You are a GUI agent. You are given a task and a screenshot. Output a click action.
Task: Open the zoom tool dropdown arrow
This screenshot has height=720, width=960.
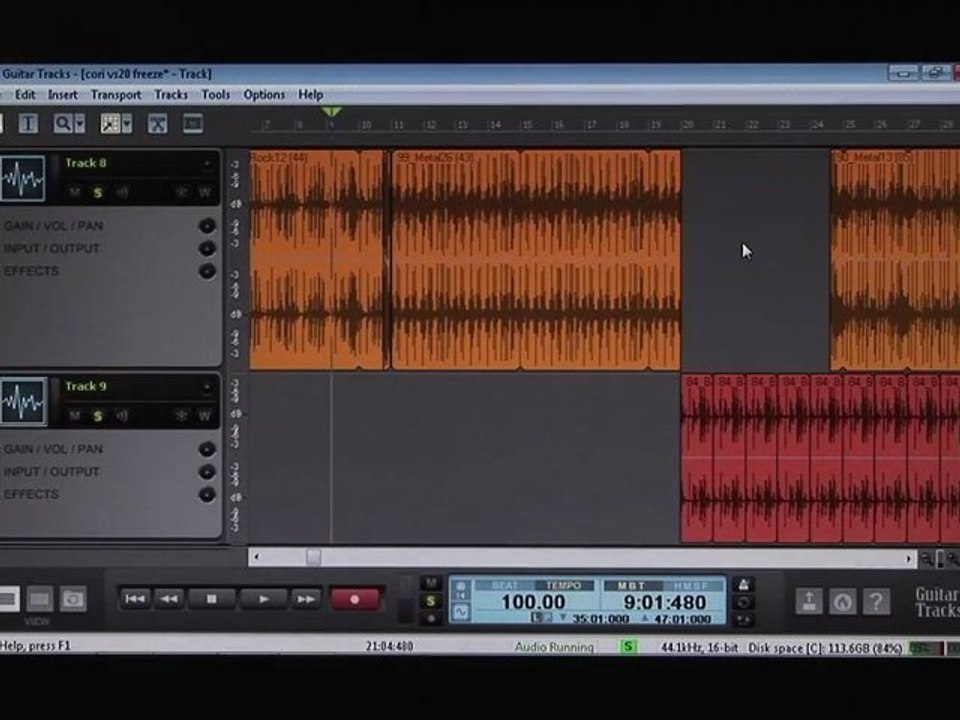click(x=80, y=124)
